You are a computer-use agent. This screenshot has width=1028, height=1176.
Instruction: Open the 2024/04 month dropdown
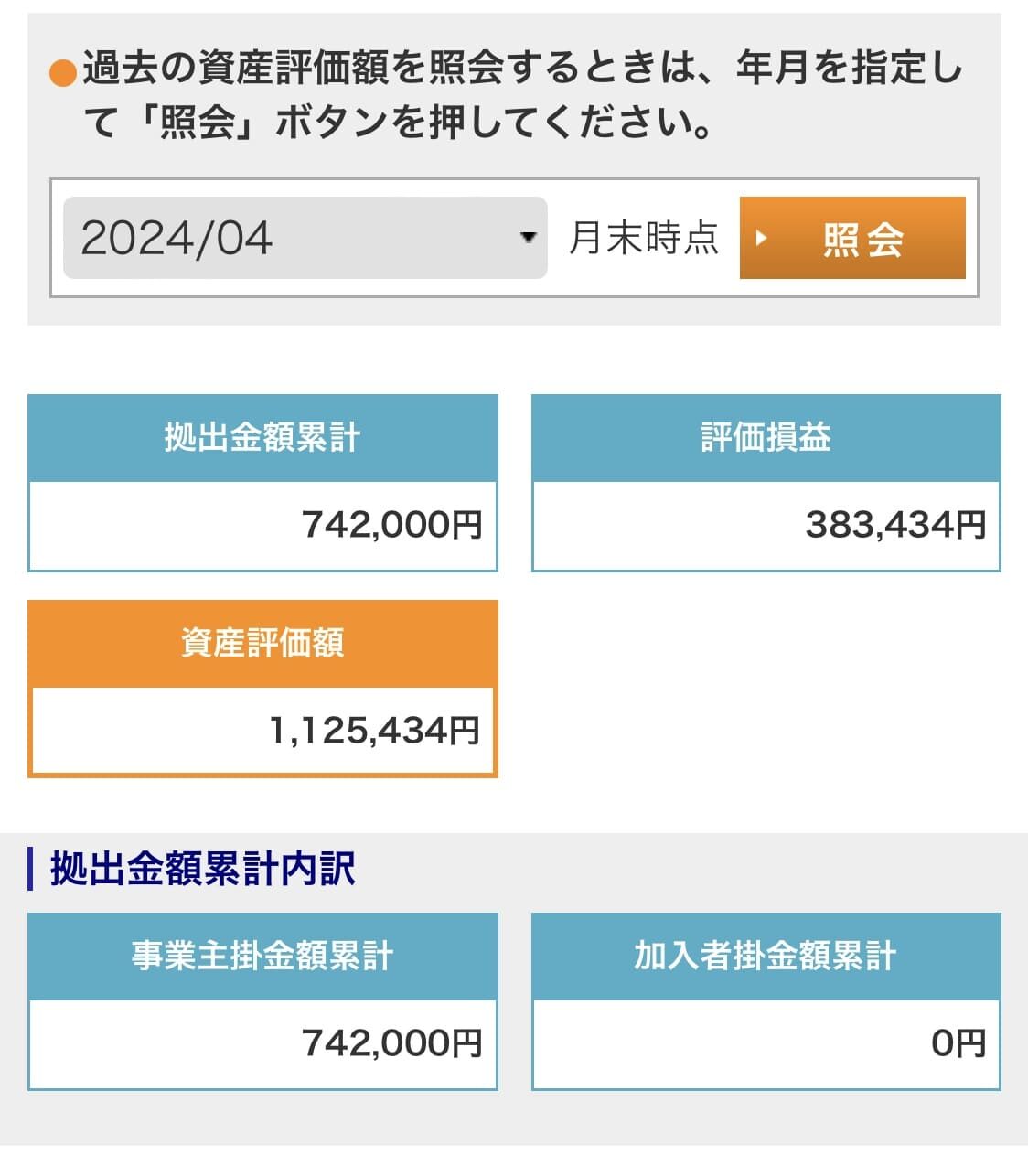coord(305,238)
